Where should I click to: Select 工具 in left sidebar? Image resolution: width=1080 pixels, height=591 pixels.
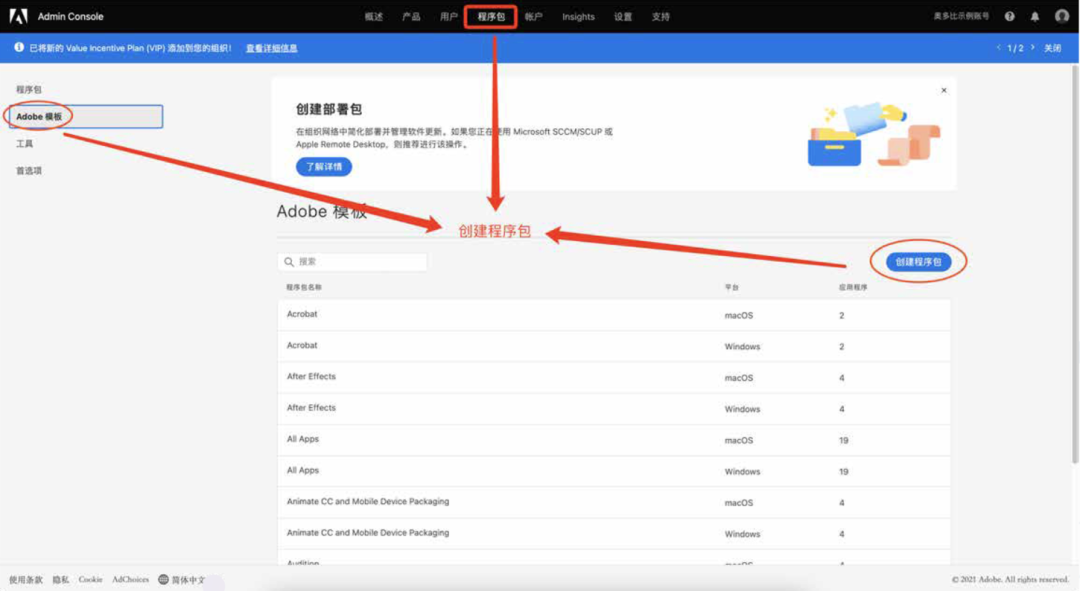click(x=25, y=143)
